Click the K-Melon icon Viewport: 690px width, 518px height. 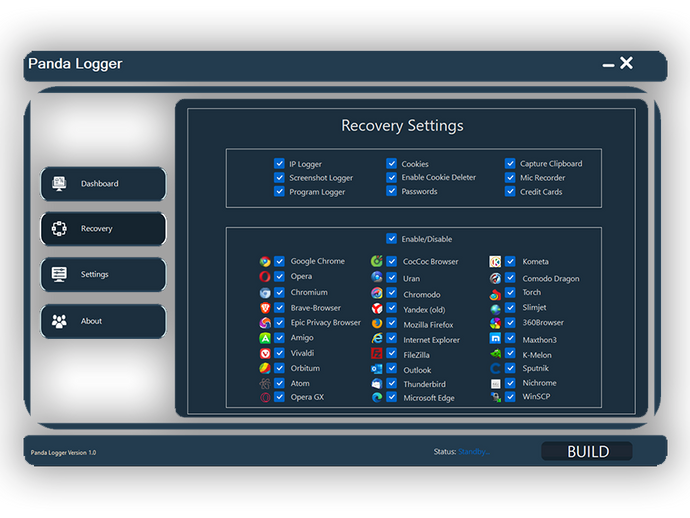[x=495, y=353]
